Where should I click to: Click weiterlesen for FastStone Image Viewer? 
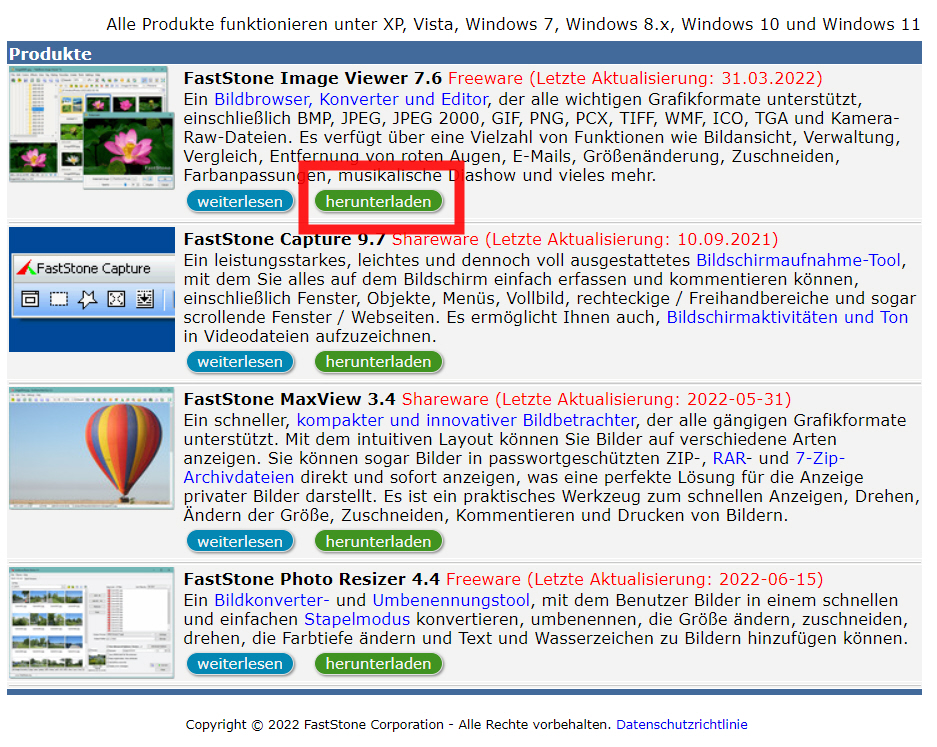(x=240, y=202)
